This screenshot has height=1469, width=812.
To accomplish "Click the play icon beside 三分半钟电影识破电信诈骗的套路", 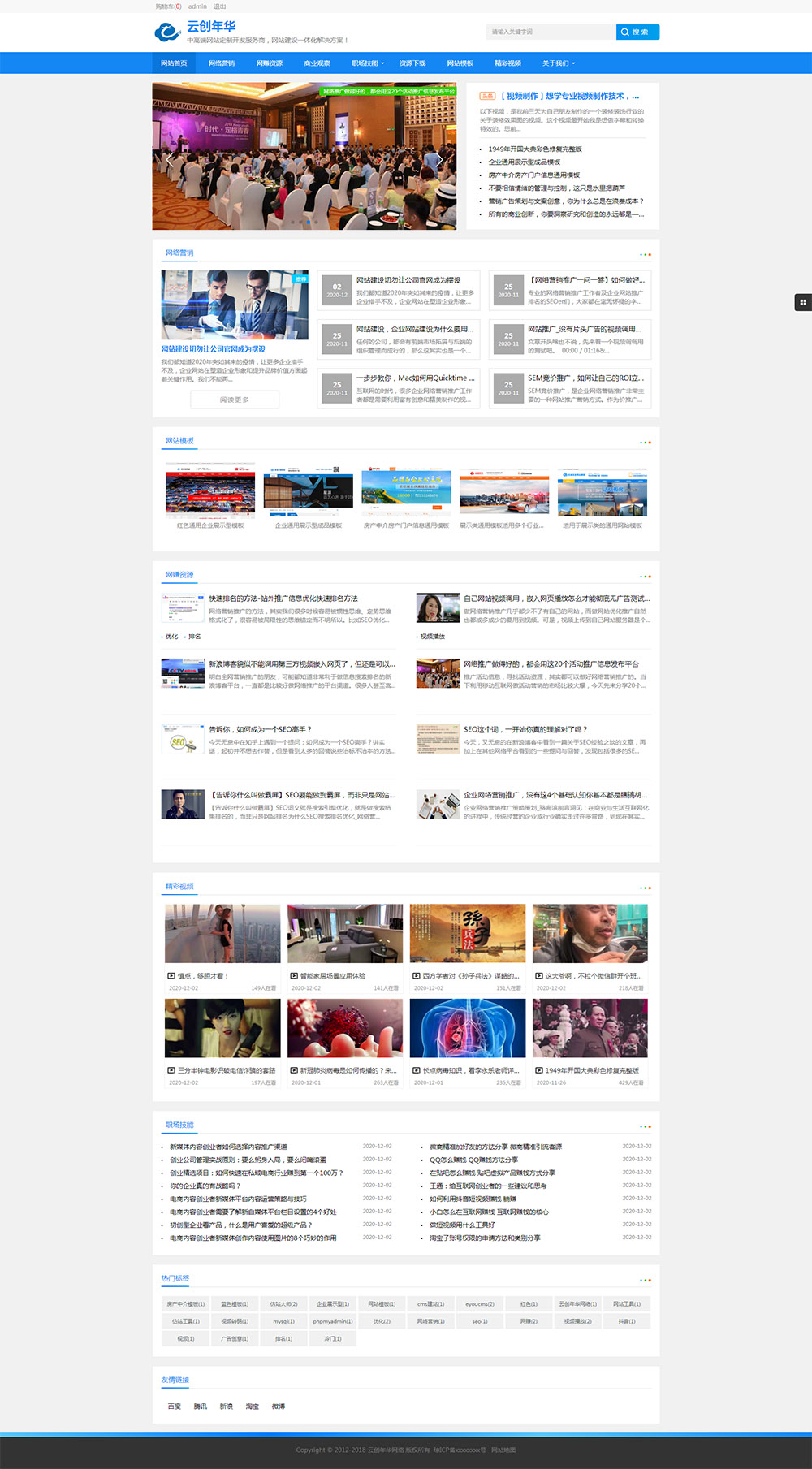I will click(171, 1070).
